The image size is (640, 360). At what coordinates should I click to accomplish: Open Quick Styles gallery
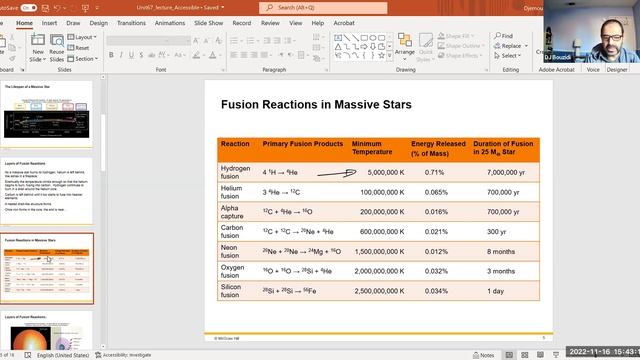425,47
